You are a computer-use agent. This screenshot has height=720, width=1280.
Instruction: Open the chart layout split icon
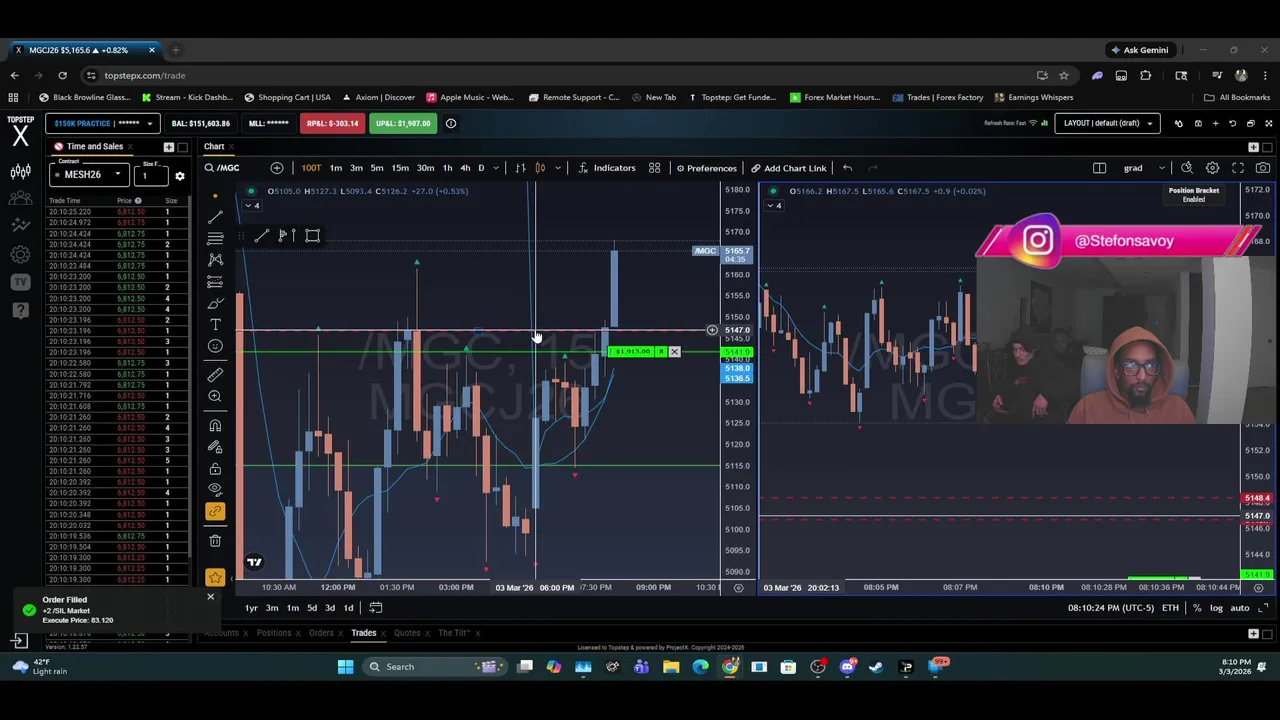1099,168
